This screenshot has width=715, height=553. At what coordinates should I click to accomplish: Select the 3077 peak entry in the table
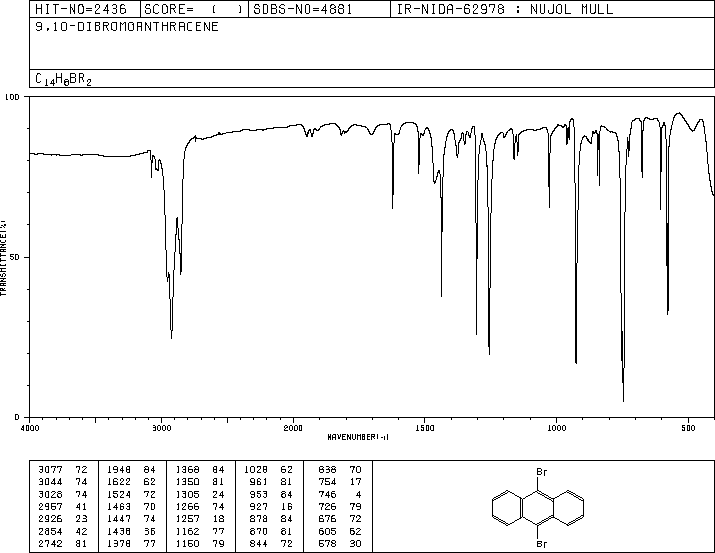pos(62,470)
